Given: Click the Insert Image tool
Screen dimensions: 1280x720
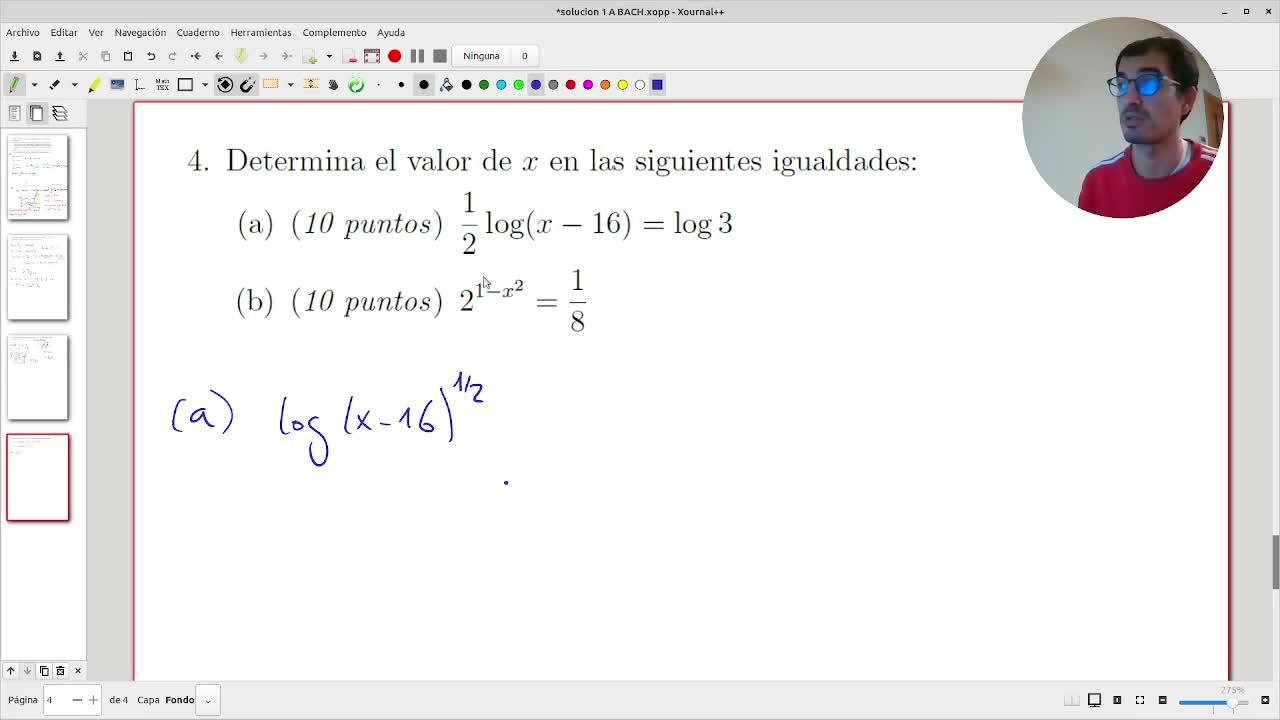Looking at the screenshot, I should 117,85.
